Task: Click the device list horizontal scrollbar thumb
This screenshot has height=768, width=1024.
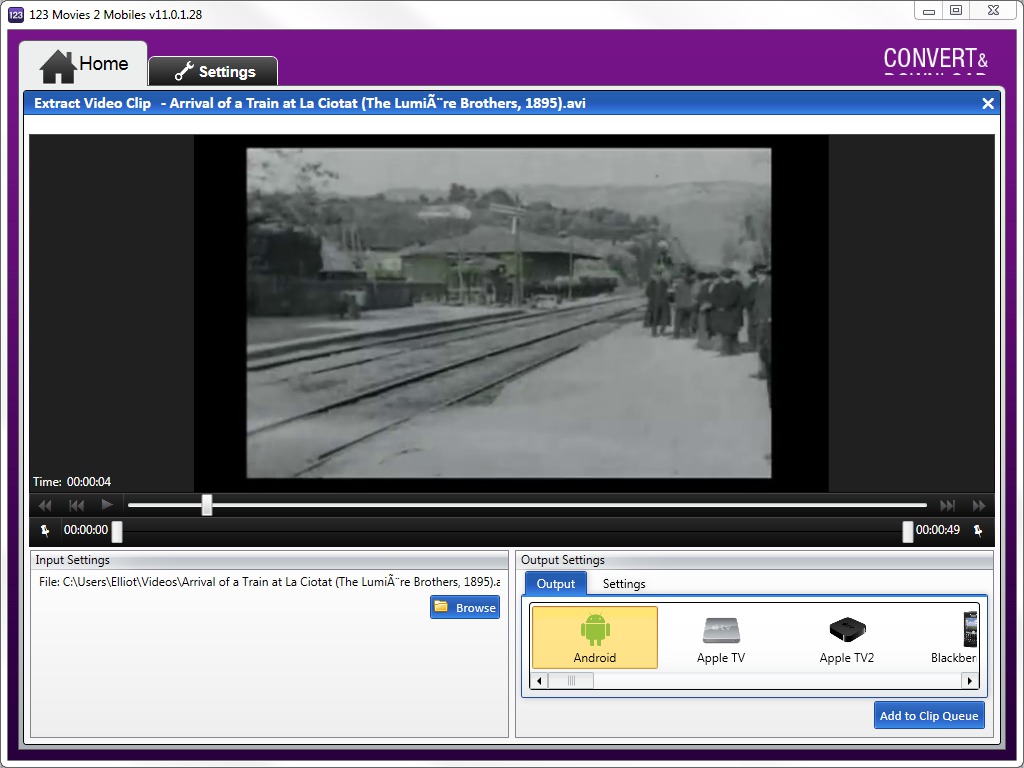Action: point(571,680)
